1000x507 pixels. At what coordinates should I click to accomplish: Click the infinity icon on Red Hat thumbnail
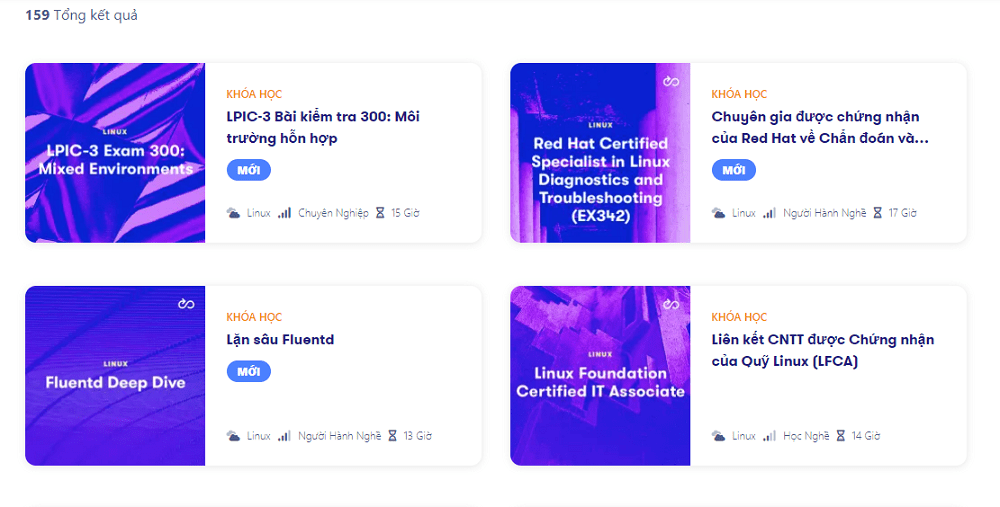click(x=670, y=81)
